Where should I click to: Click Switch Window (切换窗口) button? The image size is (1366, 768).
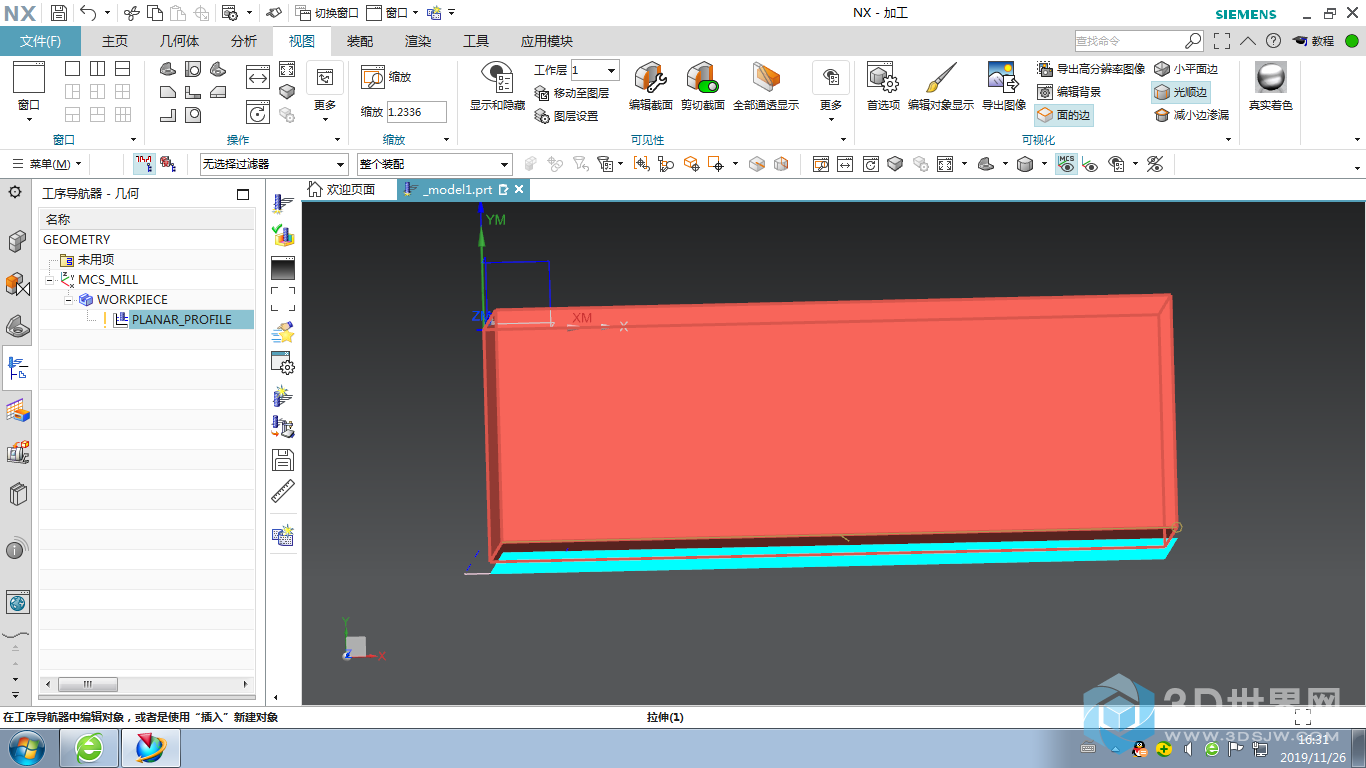[x=327, y=13]
